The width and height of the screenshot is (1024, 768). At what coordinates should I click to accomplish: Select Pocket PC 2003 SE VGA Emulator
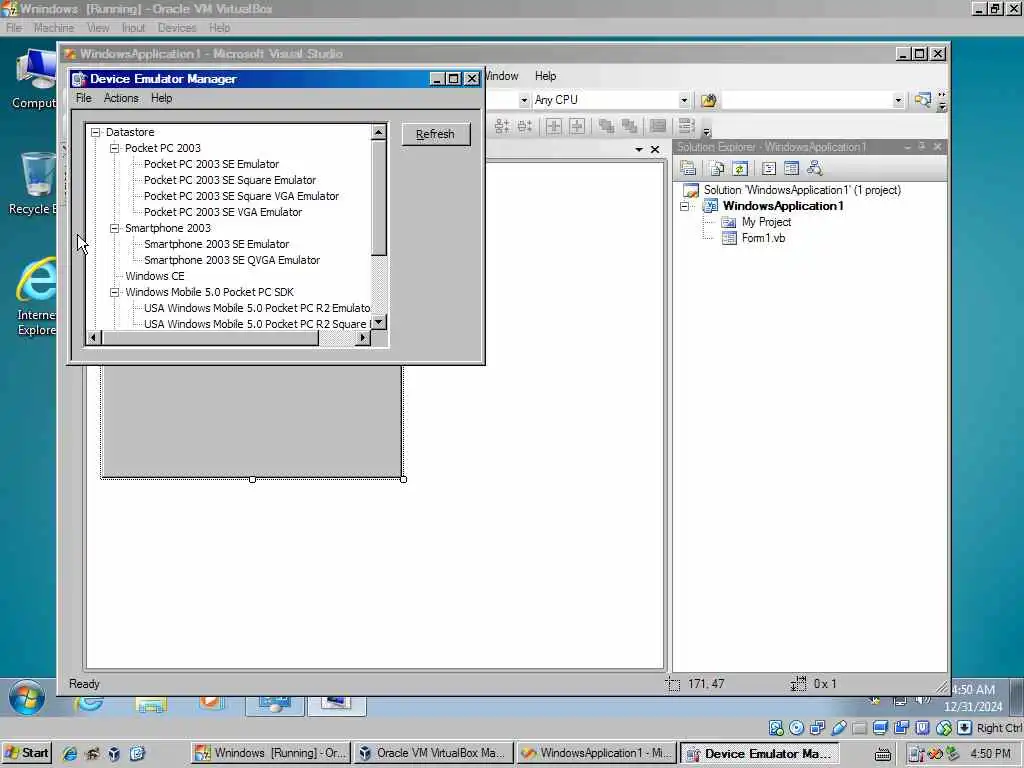223,212
